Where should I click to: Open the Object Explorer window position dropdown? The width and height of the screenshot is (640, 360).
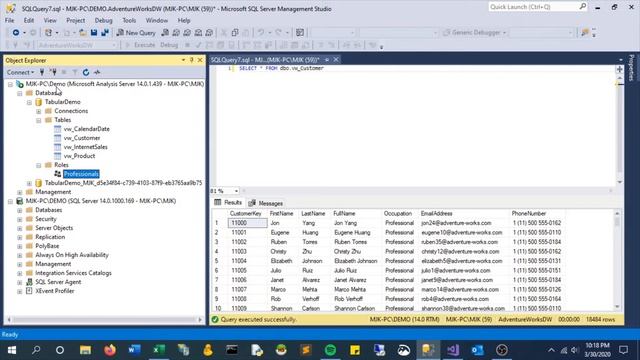point(183,60)
